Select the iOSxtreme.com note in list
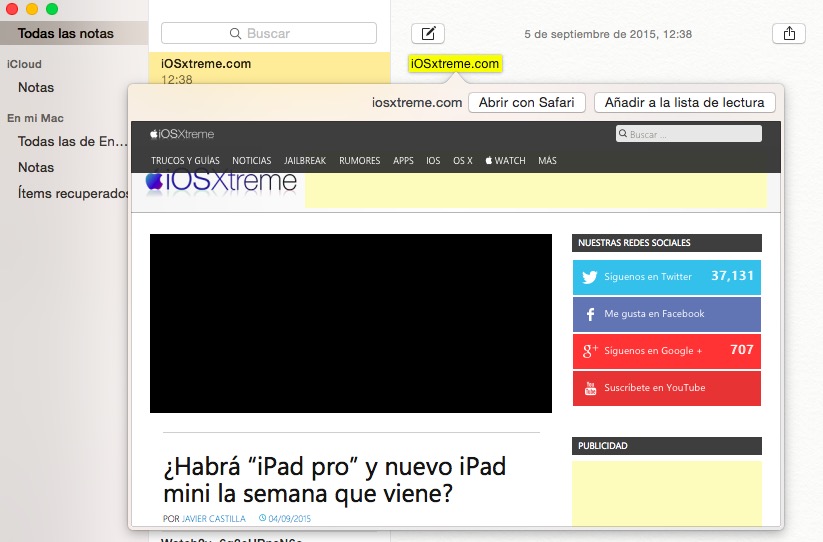The height and width of the screenshot is (542, 823). click(x=269, y=68)
